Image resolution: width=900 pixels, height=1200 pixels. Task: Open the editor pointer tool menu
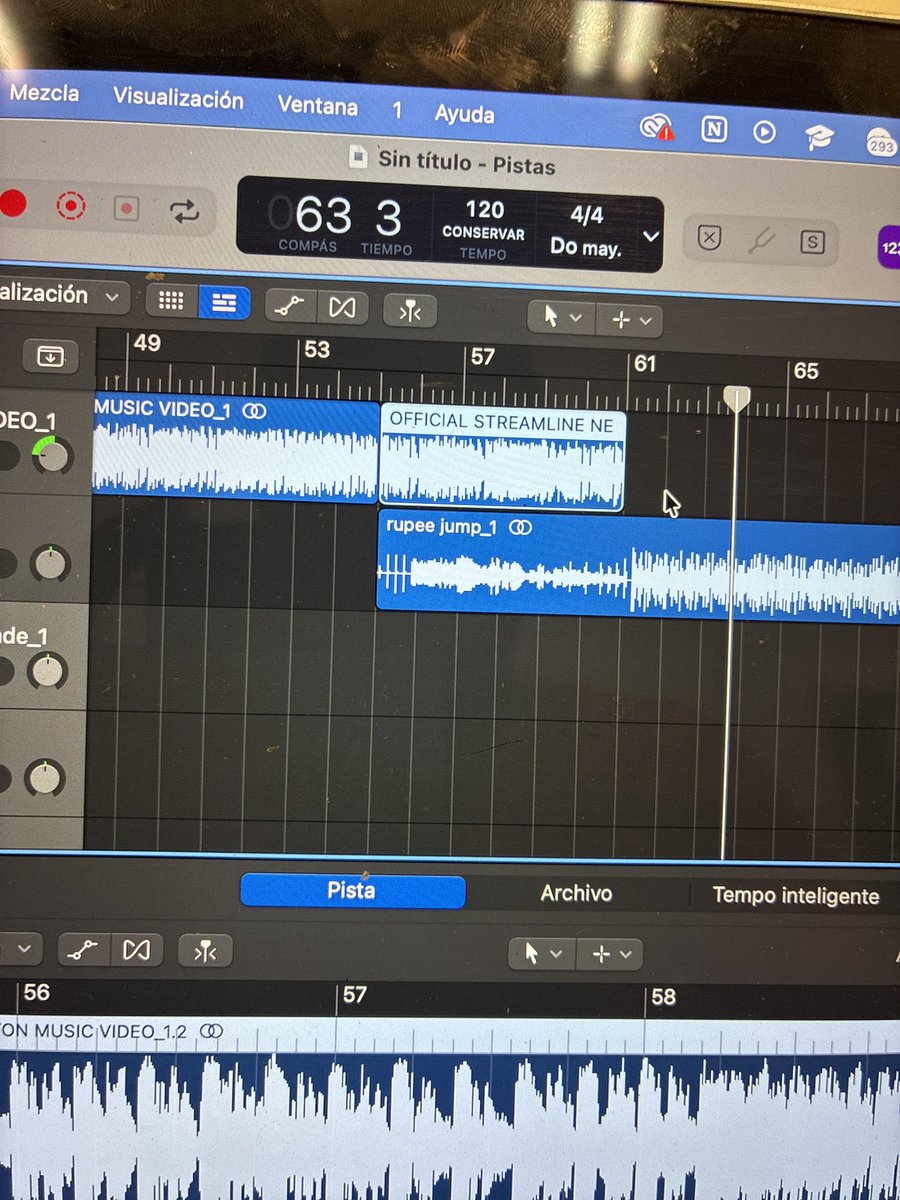point(542,954)
